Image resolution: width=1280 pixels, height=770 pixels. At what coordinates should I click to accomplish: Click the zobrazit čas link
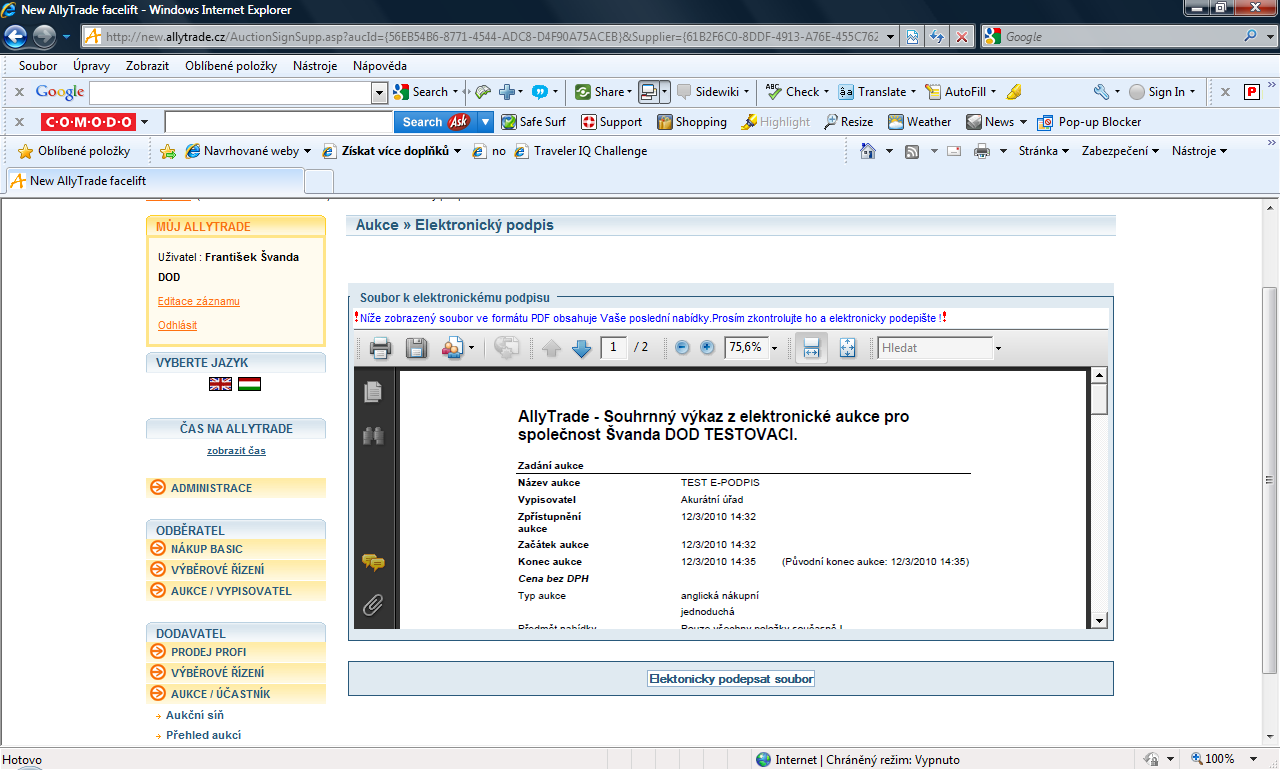(x=236, y=451)
